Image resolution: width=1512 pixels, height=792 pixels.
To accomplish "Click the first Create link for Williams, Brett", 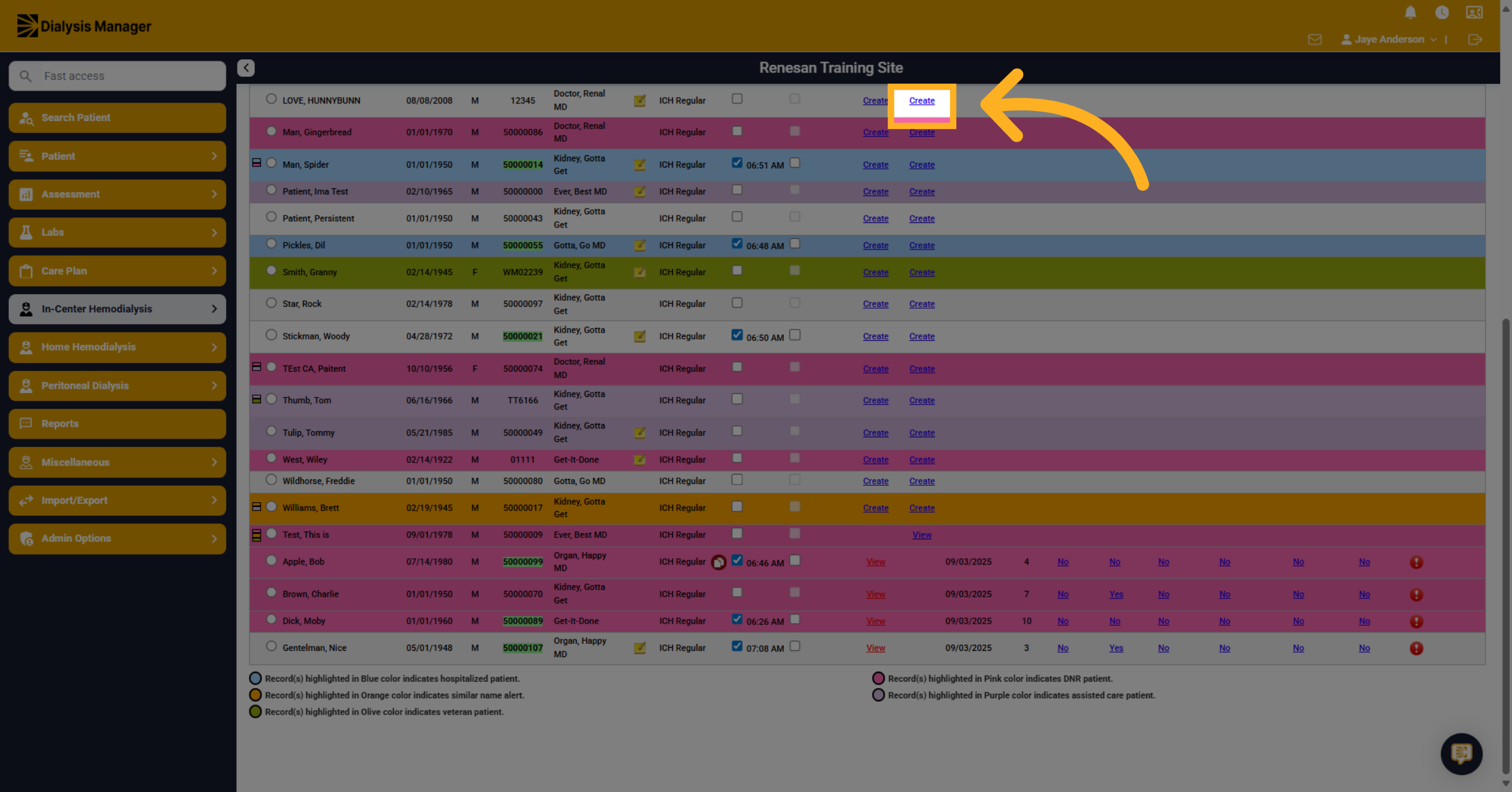I will click(876, 508).
